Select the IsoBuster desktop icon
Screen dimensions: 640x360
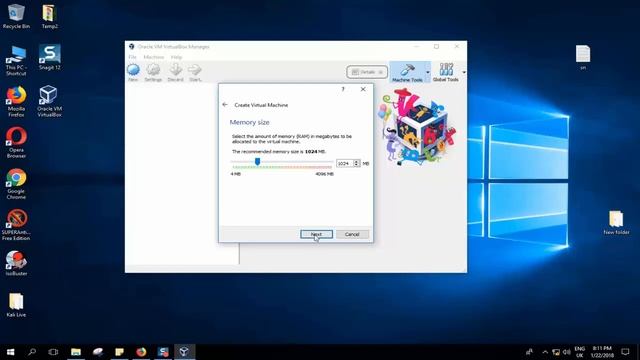(x=16, y=263)
